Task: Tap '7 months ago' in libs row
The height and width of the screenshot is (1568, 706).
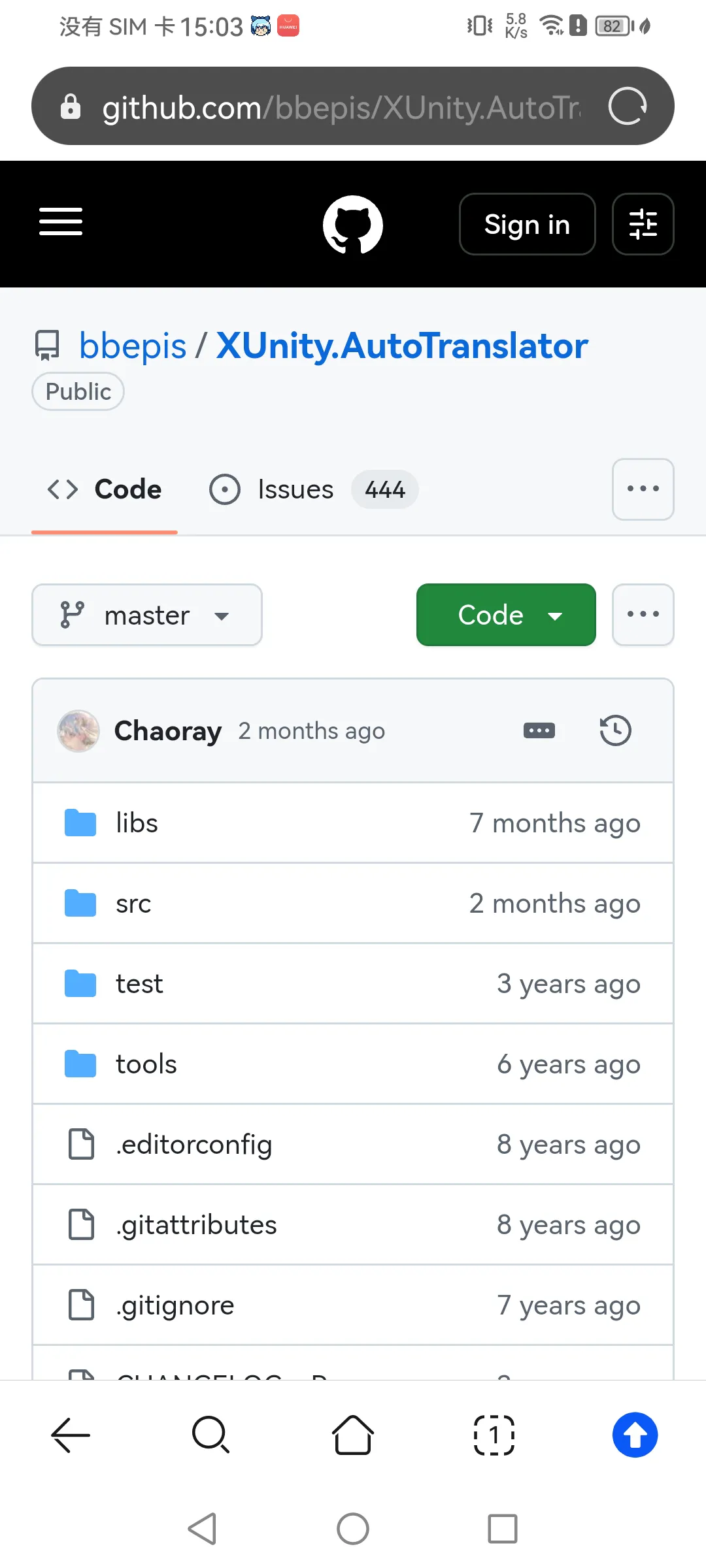Action: (x=555, y=823)
